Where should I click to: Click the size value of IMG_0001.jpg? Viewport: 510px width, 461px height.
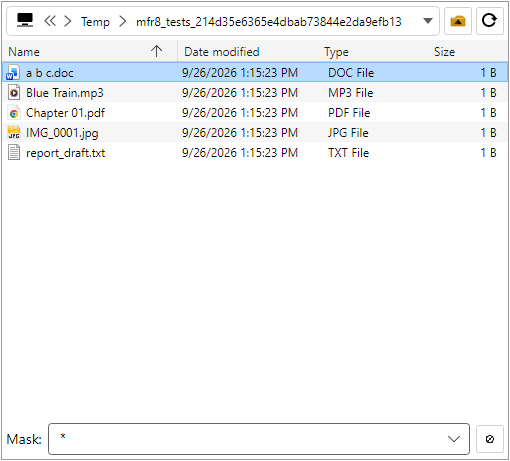488,133
